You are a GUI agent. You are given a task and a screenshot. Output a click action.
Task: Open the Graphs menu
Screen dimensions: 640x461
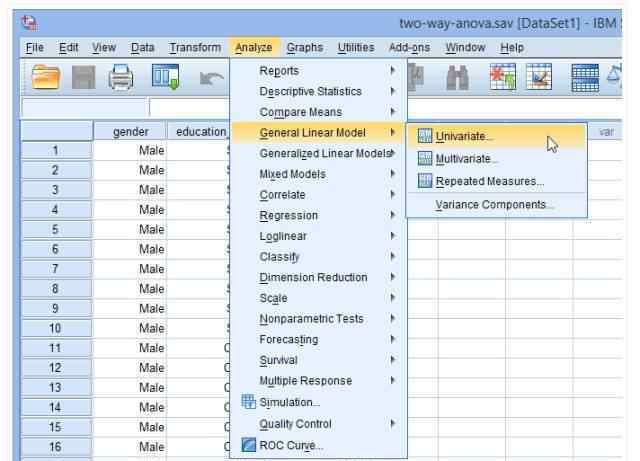(304, 47)
